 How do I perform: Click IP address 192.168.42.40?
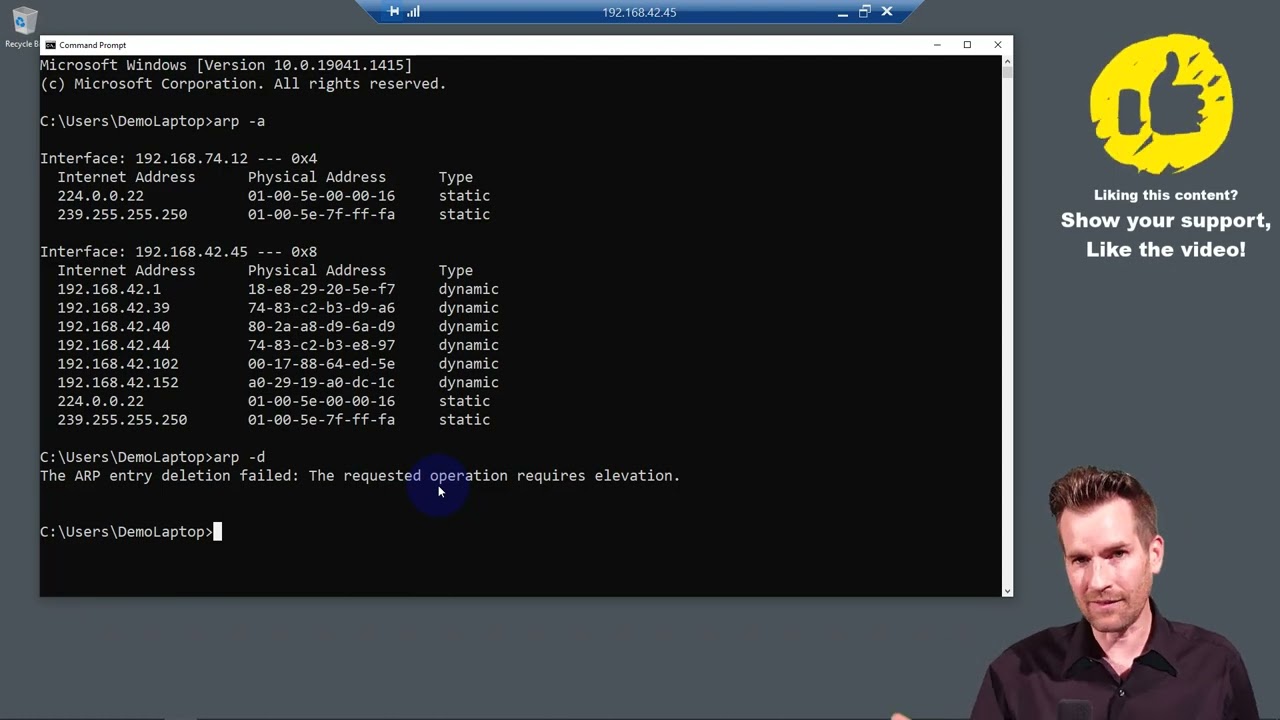click(113, 327)
